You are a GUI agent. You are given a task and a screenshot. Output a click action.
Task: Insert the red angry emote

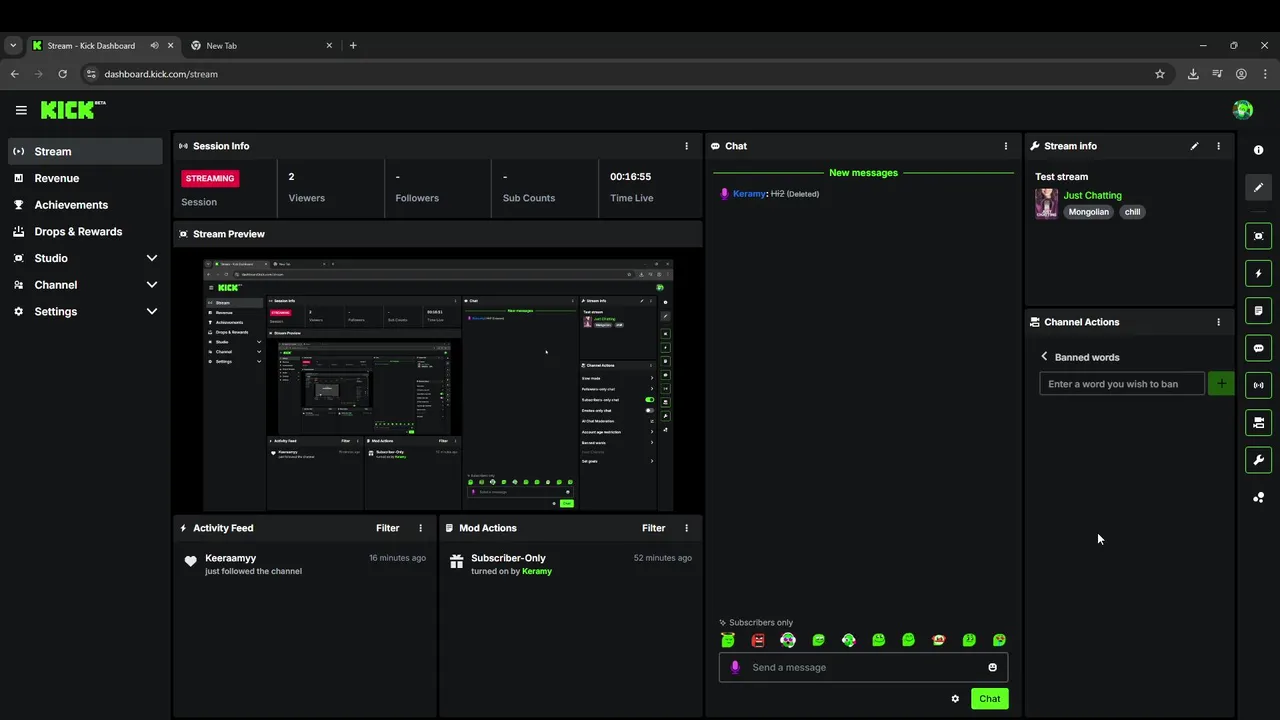coord(758,640)
